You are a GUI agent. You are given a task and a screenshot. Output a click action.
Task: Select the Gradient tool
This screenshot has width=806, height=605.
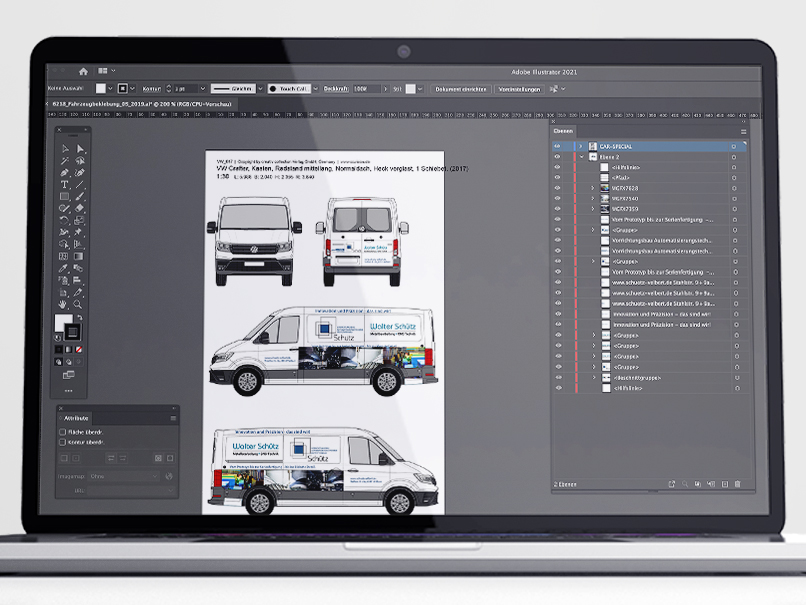[x=79, y=256]
